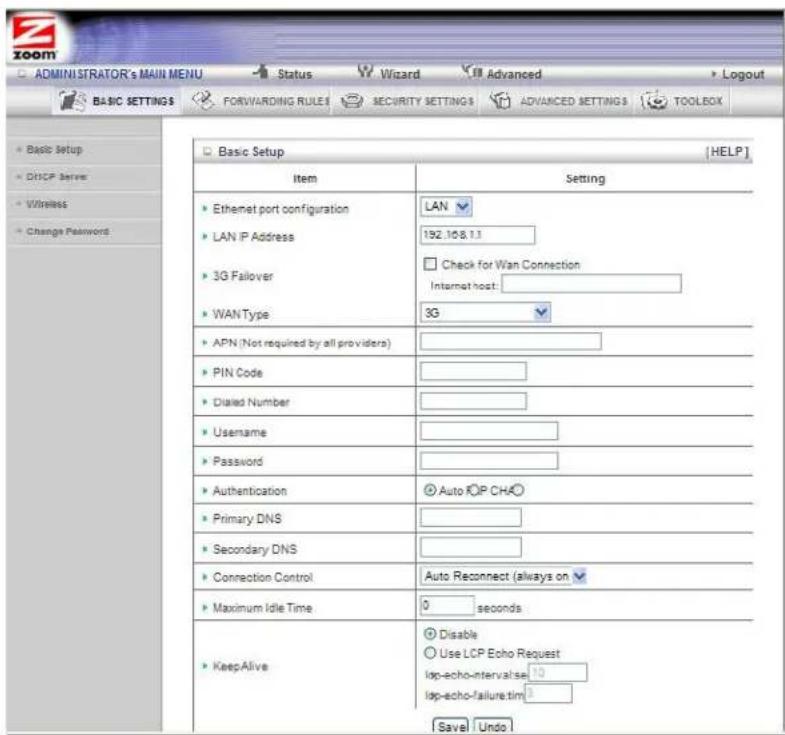Open the Wizard

click(400, 74)
